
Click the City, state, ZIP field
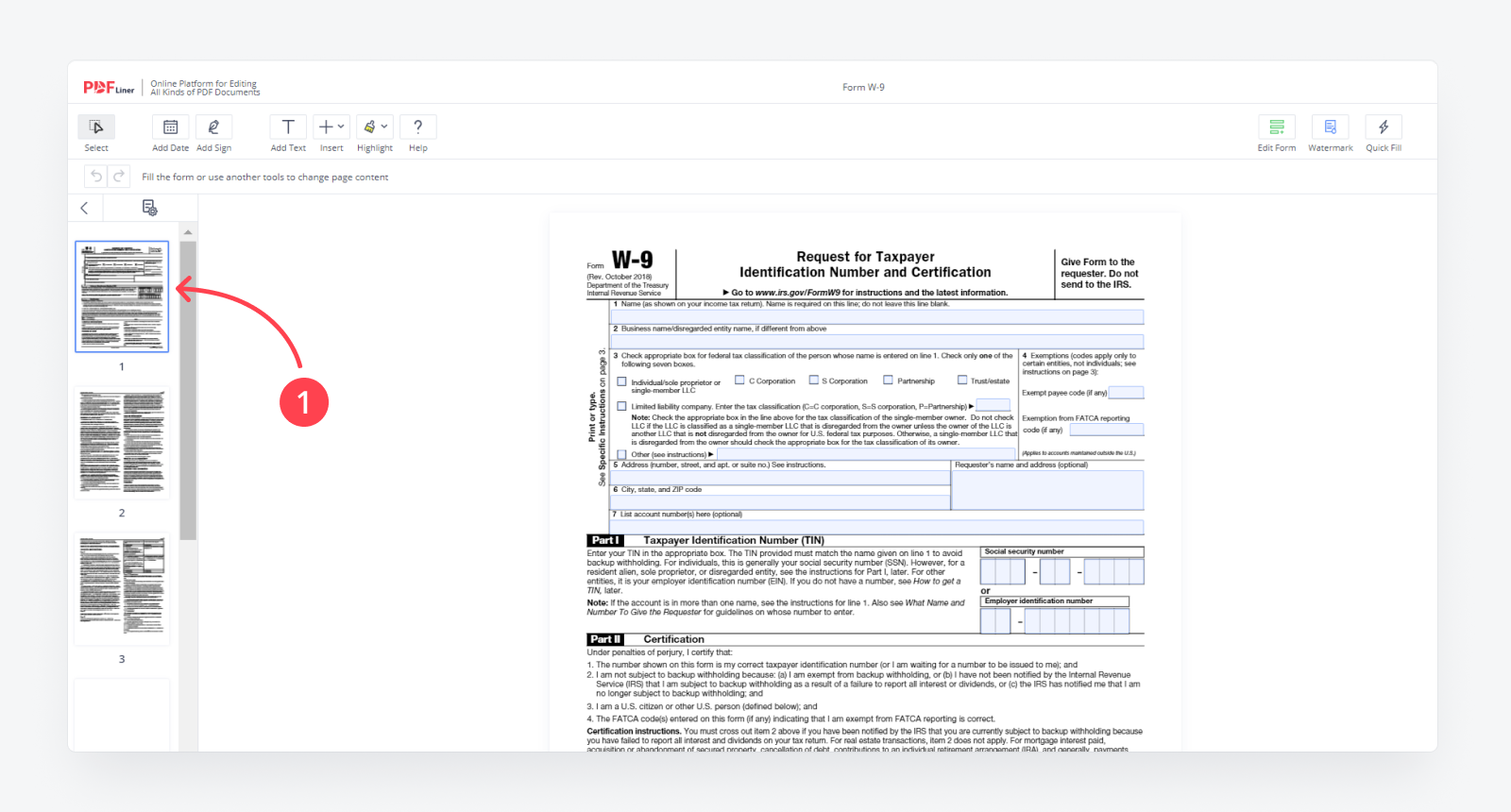(780, 502)
